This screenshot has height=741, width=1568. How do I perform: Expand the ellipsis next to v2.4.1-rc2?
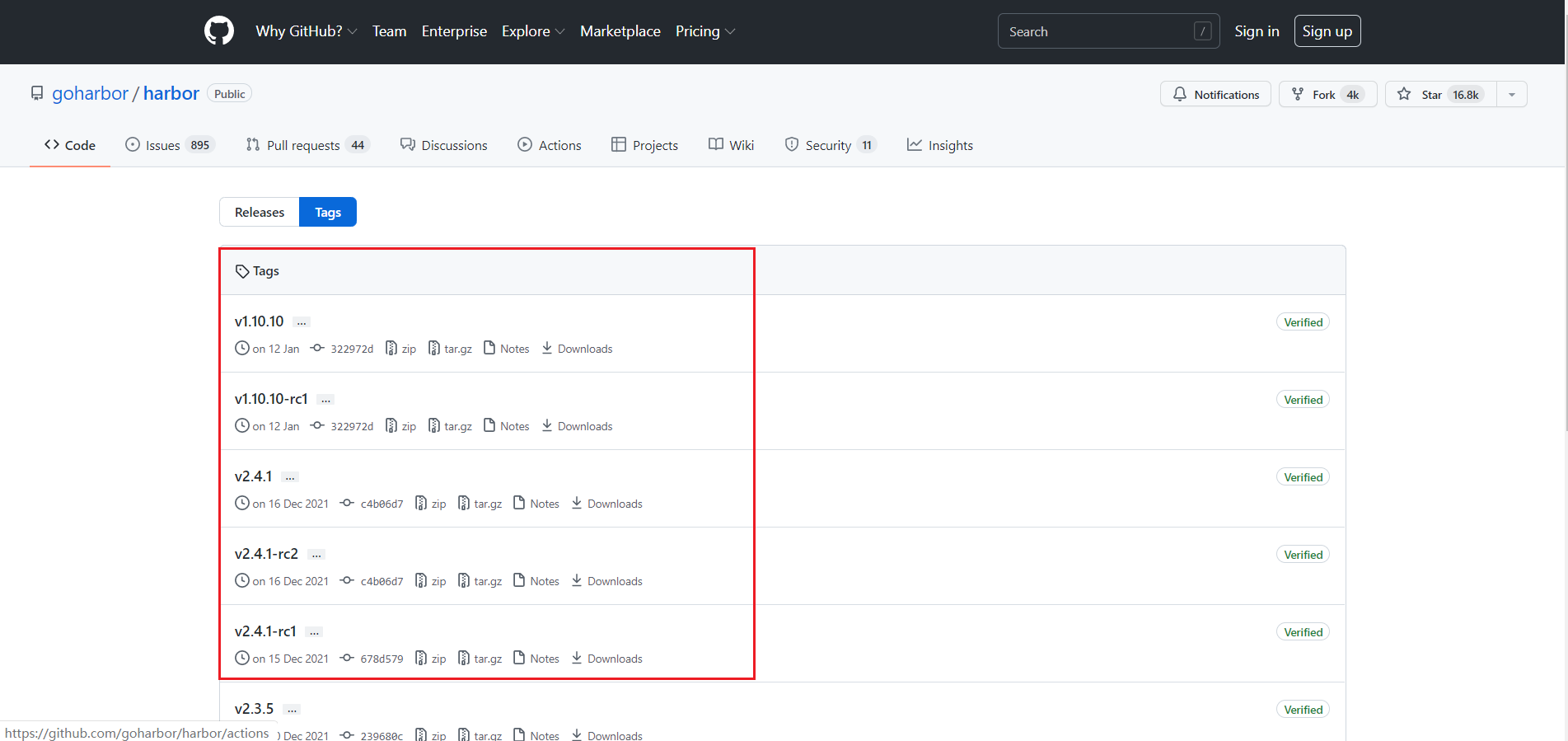click(x=316, y=555)
